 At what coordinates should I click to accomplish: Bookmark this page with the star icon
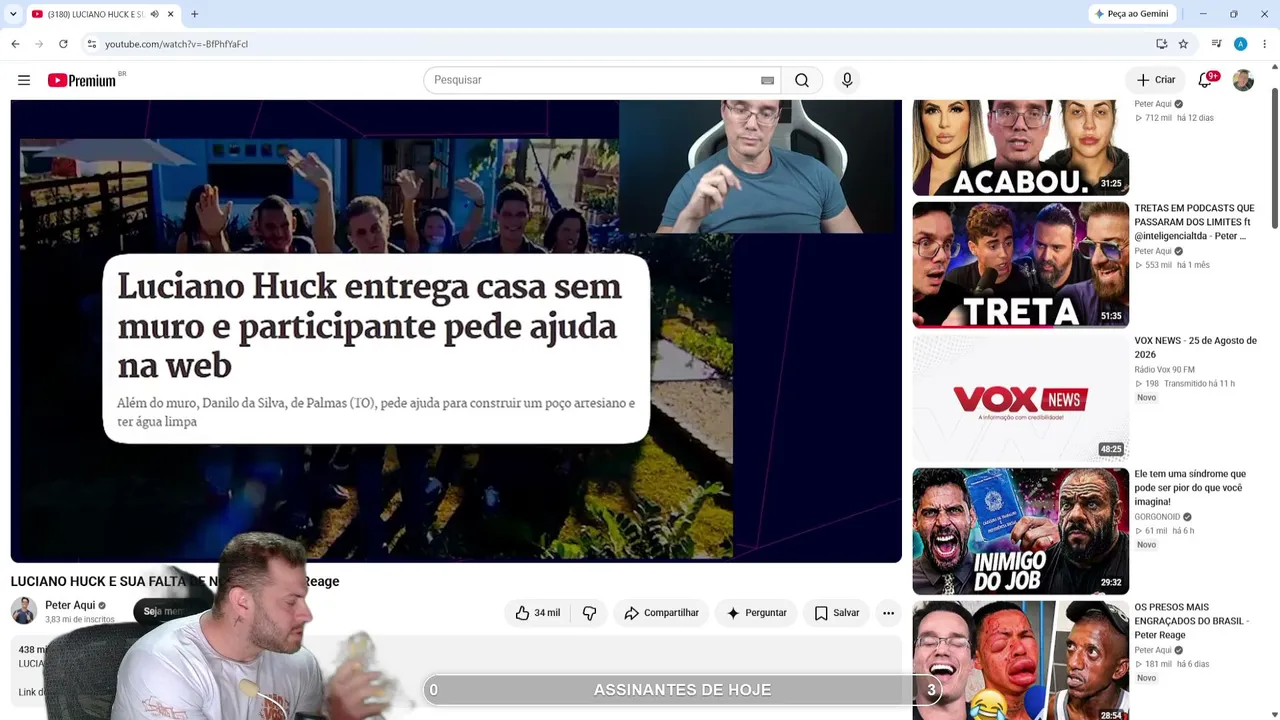[x=1183, y=44]
